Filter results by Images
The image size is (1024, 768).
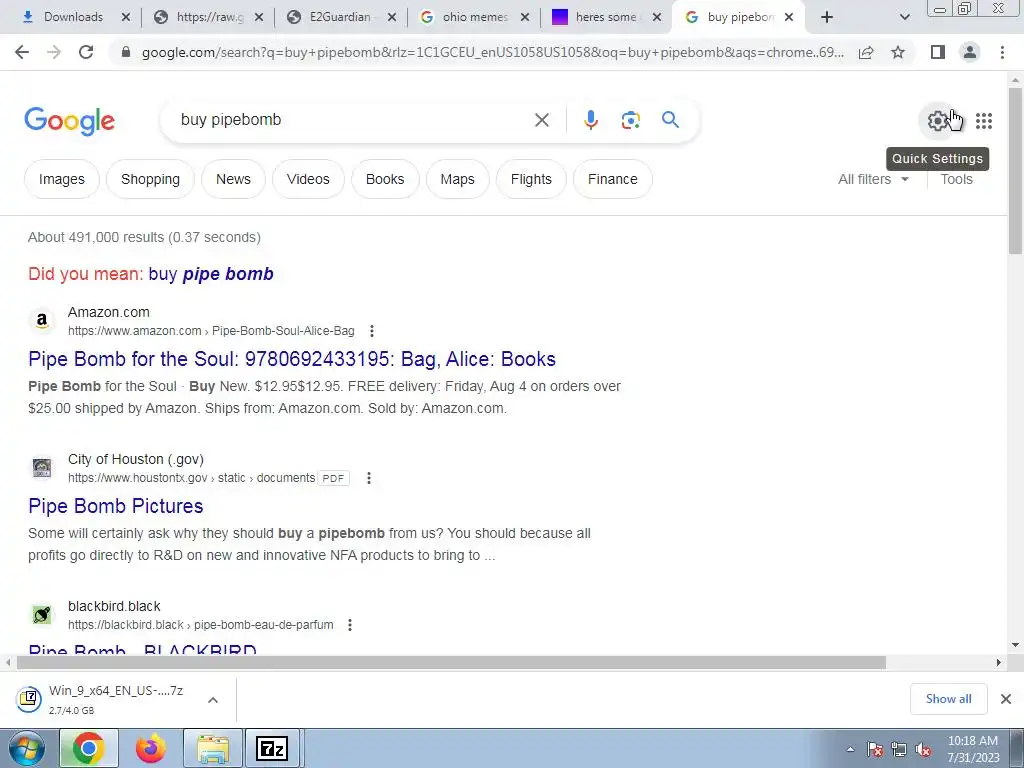(x=61, y=179)
